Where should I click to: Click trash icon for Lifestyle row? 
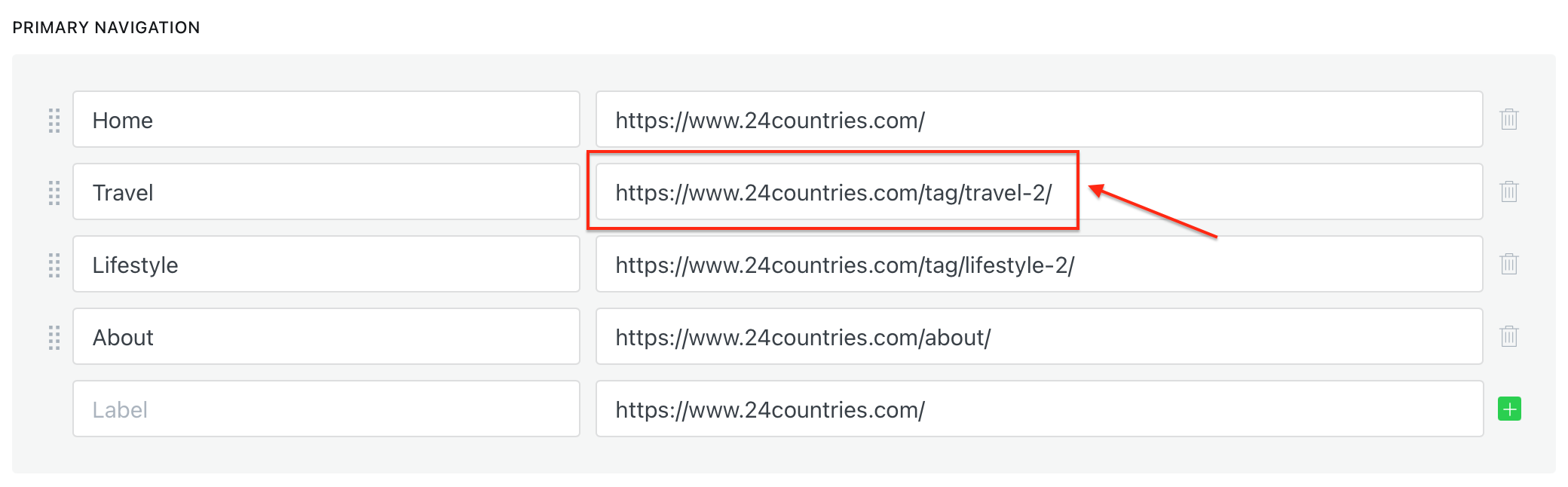click(x=1508, y=264)
